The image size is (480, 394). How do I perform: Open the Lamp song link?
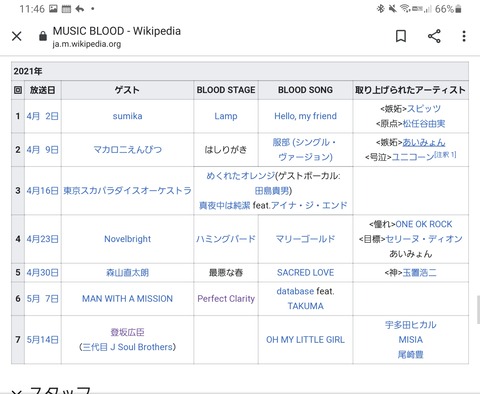[226, 116]
